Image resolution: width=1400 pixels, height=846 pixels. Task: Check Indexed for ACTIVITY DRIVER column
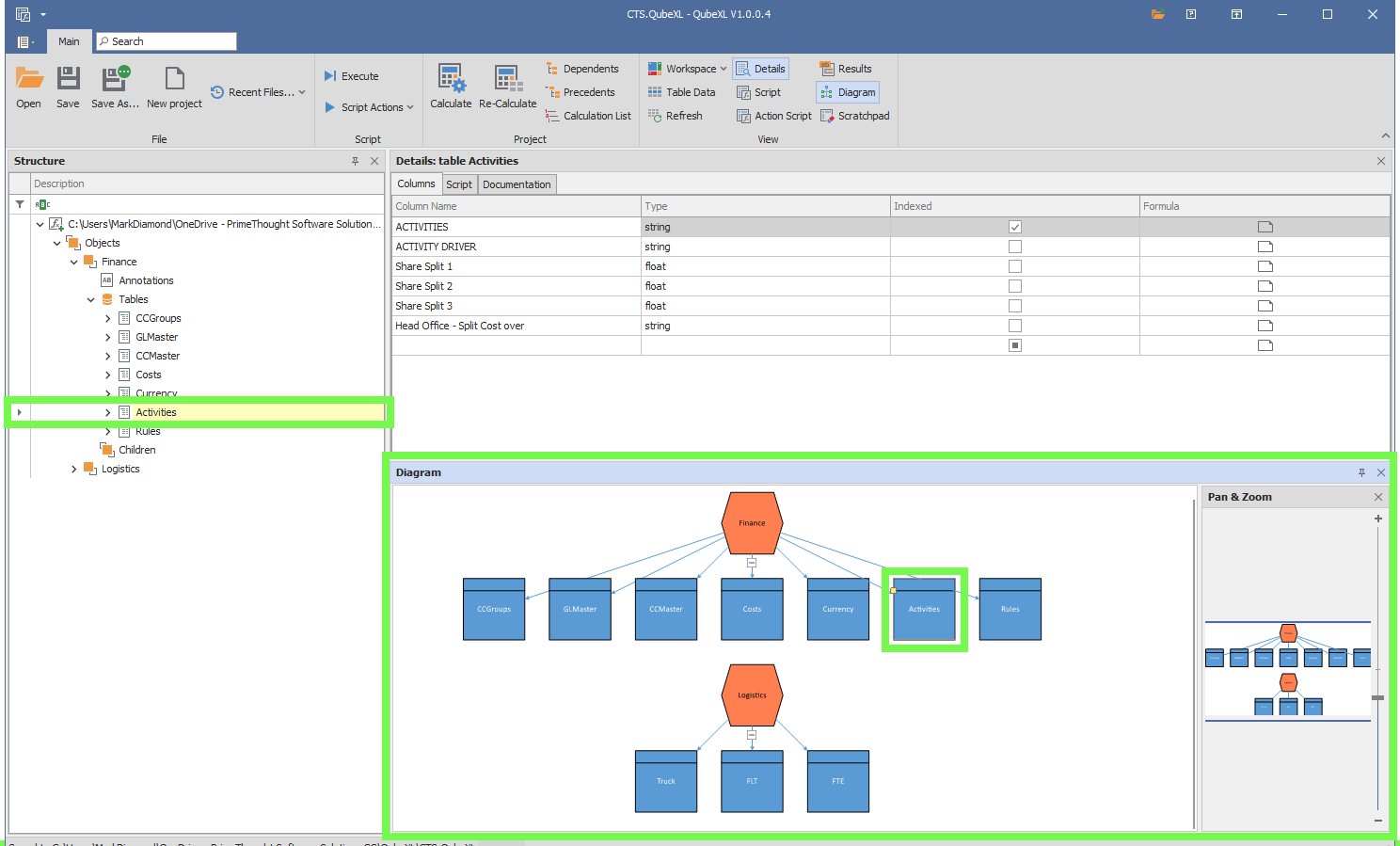pyautogui.click(x=1014, y=247)
